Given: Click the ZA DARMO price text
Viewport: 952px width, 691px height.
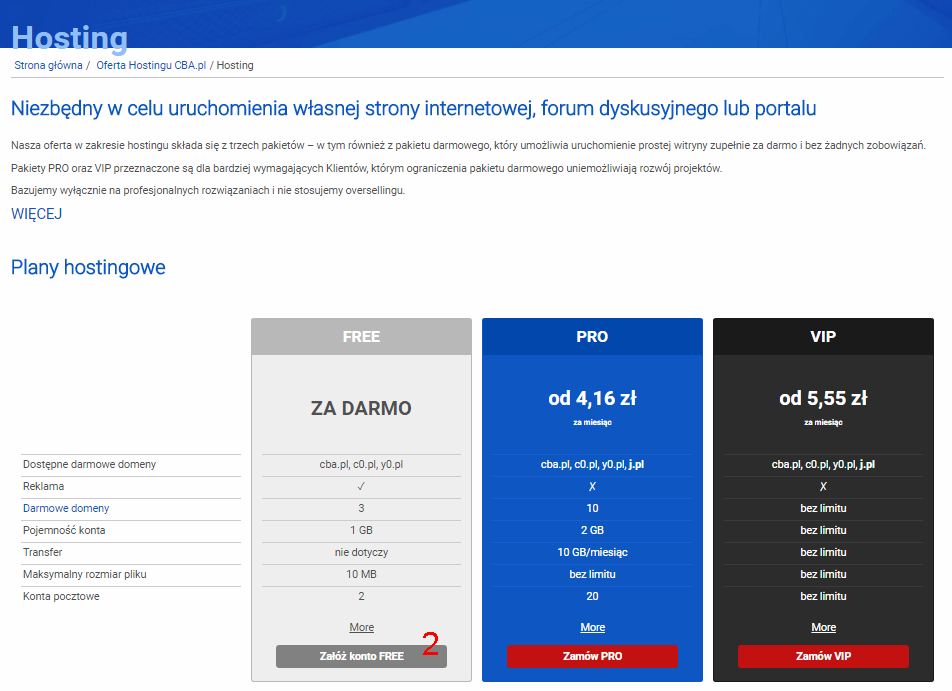Looking at the screenshot, I should 361,408.
